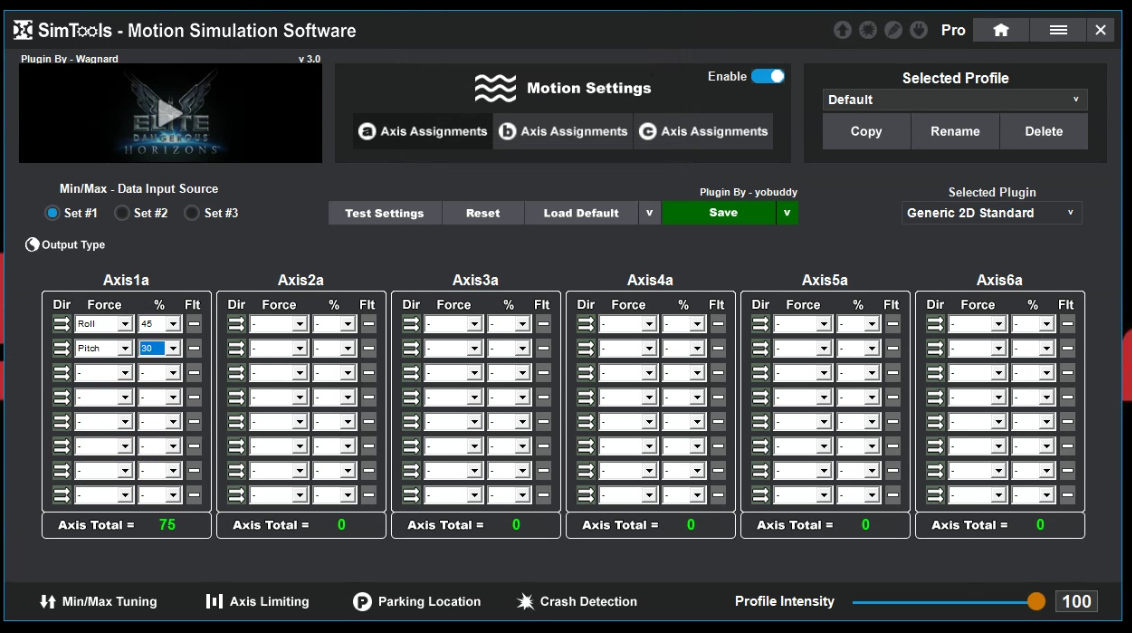
Task: Click the Test Settings button
Action: (384, 213)
